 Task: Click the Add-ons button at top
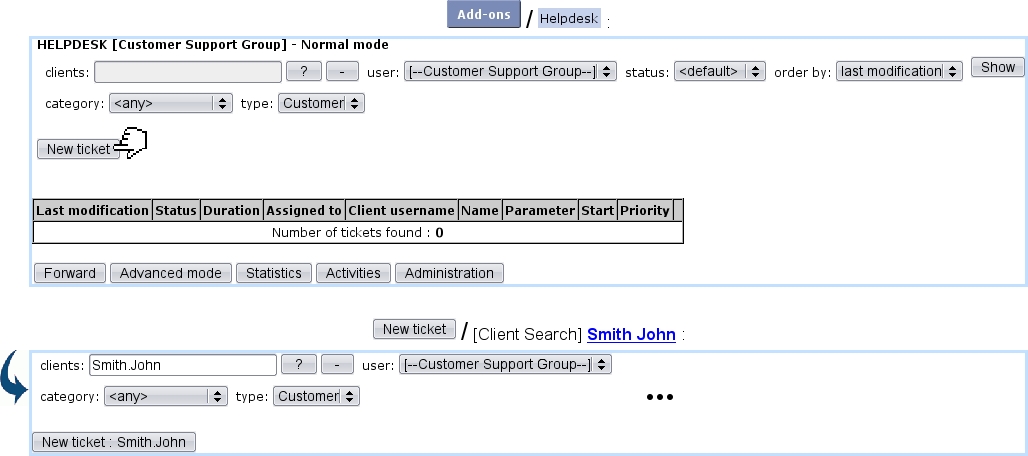(x=484, y=15)
